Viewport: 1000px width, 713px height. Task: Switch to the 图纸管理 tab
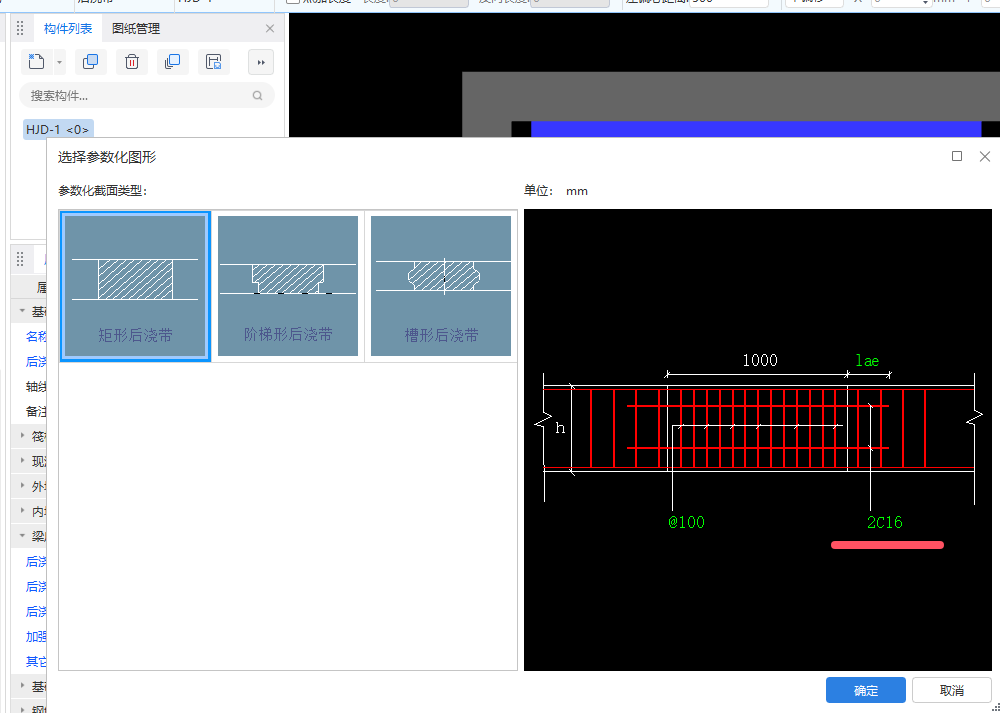tap(136, 29)
